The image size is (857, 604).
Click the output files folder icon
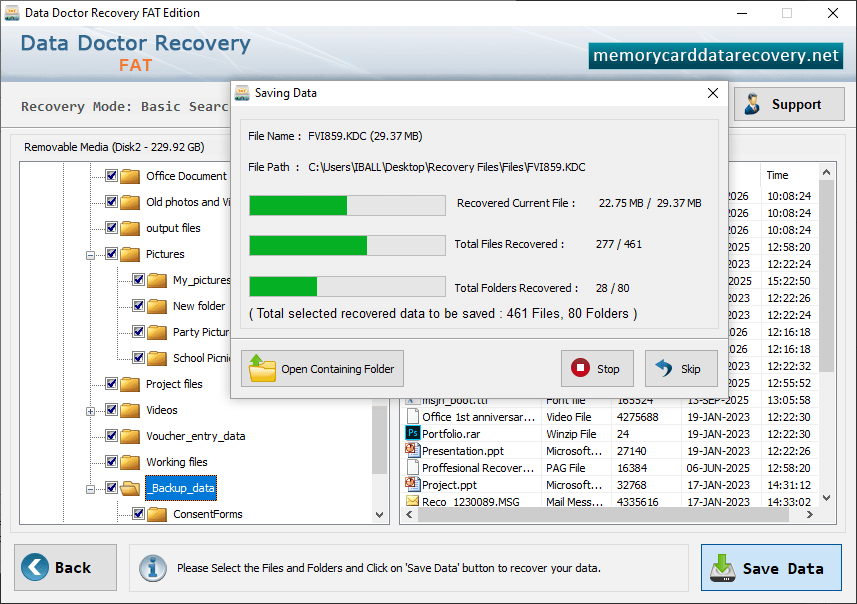130,228
